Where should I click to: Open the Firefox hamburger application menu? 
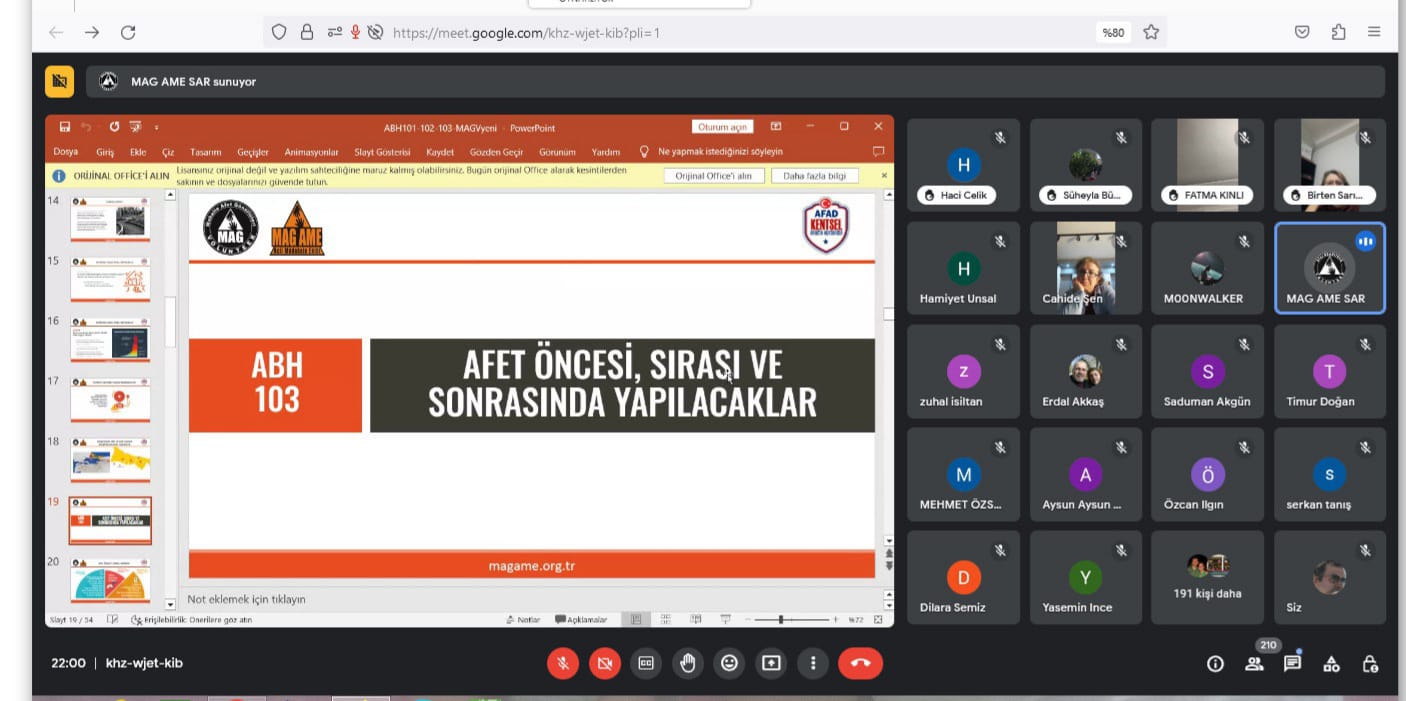tap(1374, 32)
